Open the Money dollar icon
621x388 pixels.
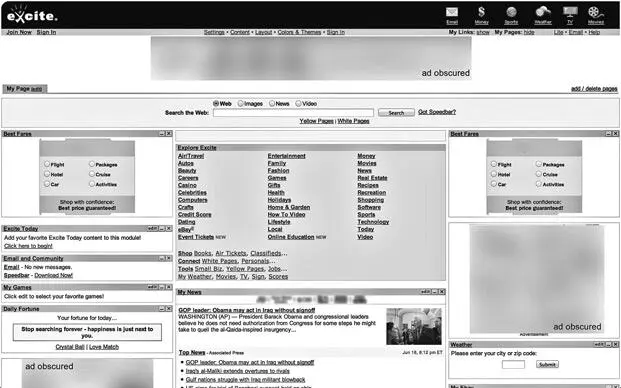coord(481,12)
